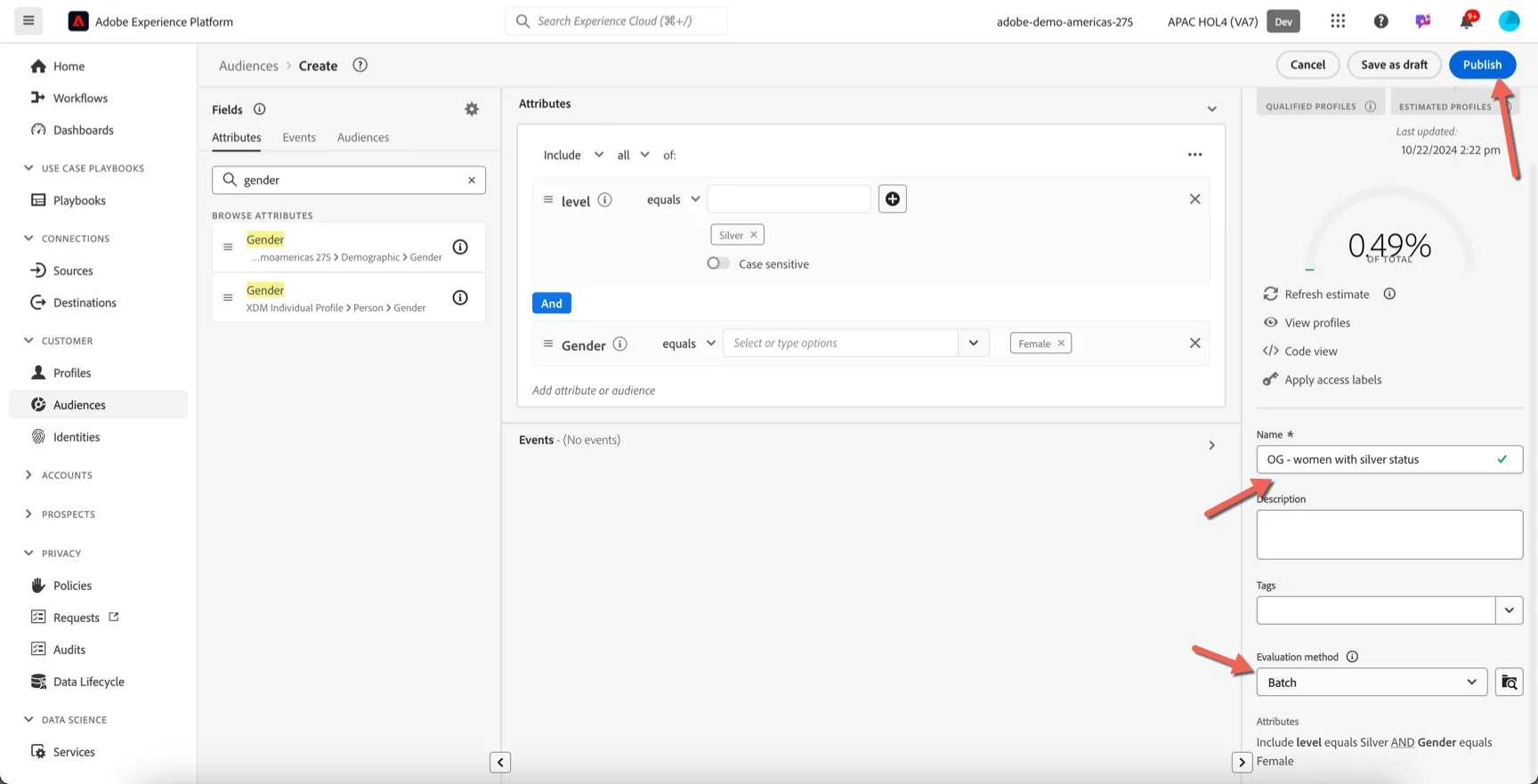Delete the Gender rule row
This screenshot has height=784, width=1538.
(1194, 343)
